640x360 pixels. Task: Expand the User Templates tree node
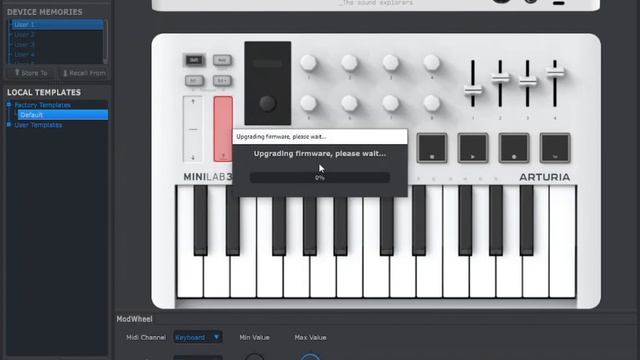[9, 124]
